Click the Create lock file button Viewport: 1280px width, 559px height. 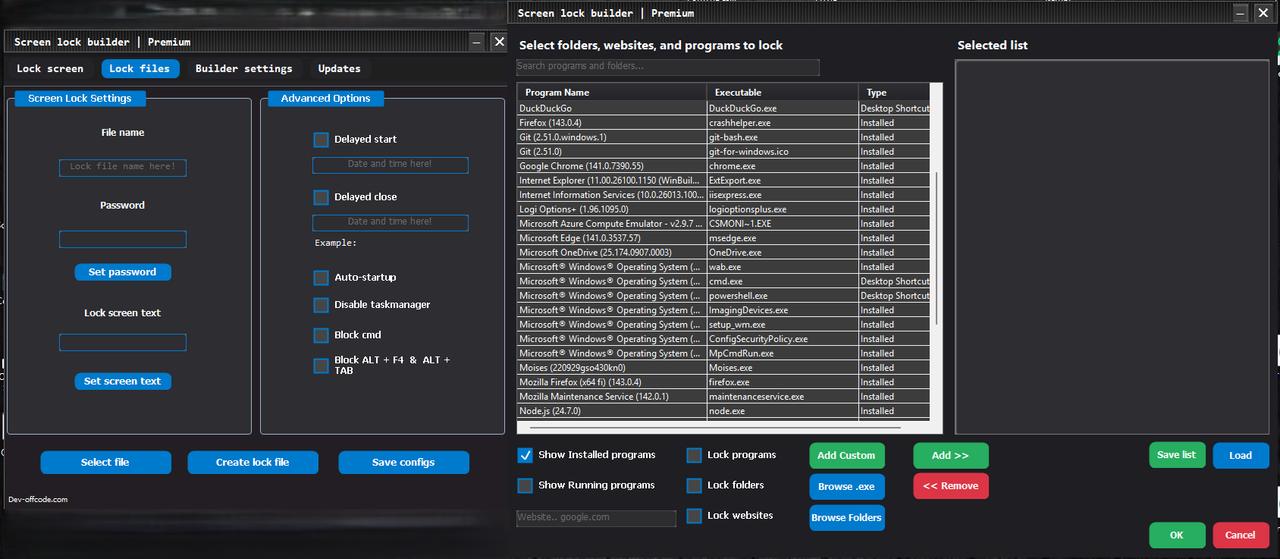[x=253, y=462]
